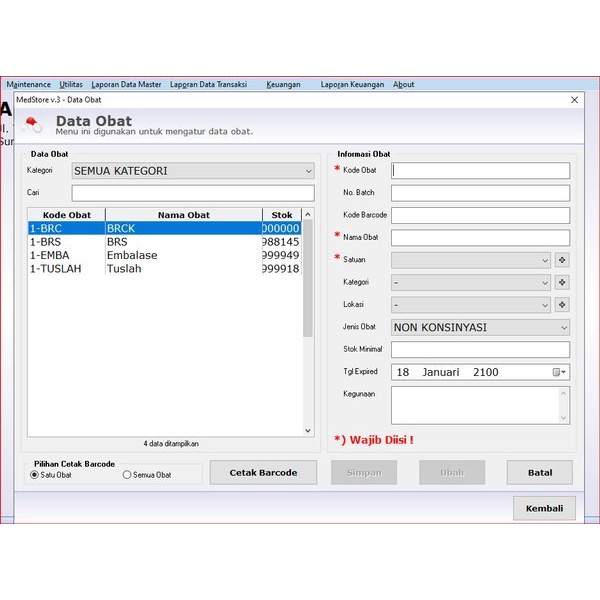Focus the Kode Barcode input field

pos(480,215)
